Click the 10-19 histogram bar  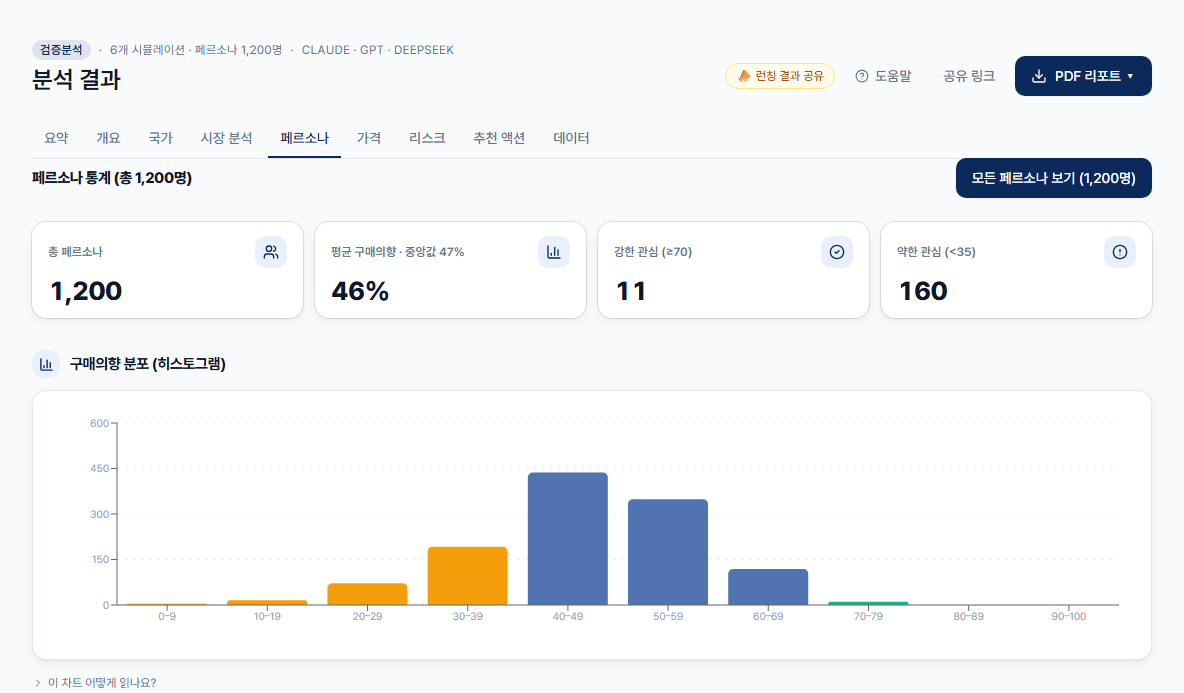click(267, 602)
